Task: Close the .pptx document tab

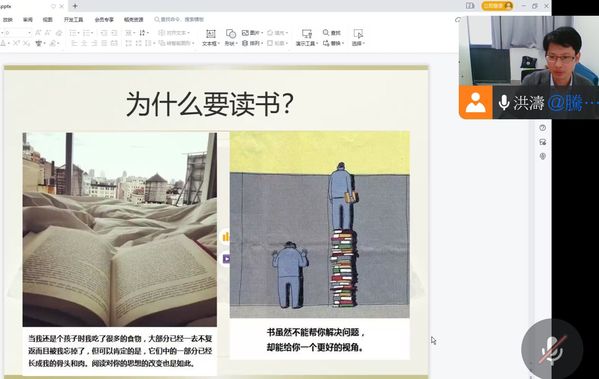Action: tap(62, 6)
